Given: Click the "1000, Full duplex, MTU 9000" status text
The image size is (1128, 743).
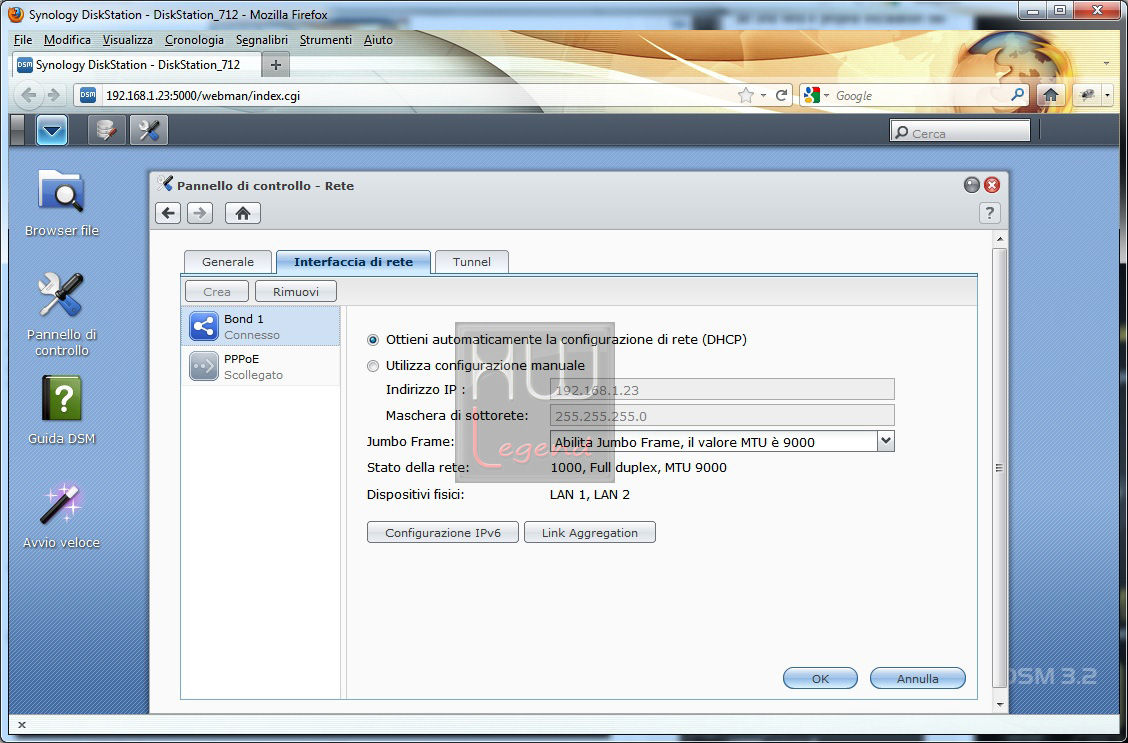Looking at the screenshot, I should (638, 468).
